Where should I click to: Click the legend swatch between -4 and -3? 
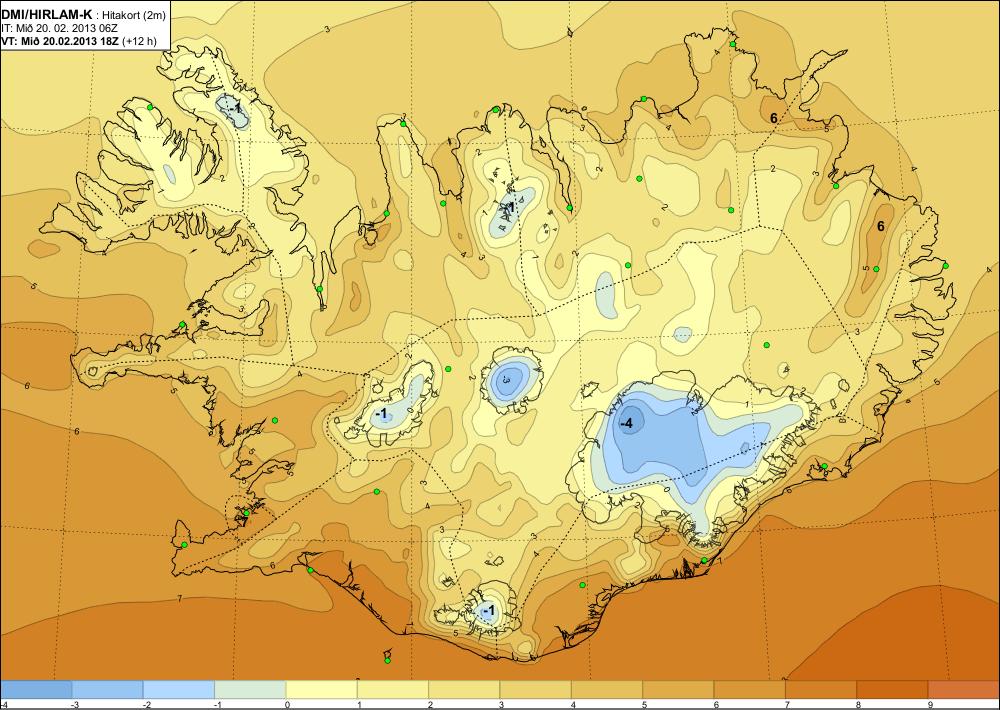(x=36, y=690)
